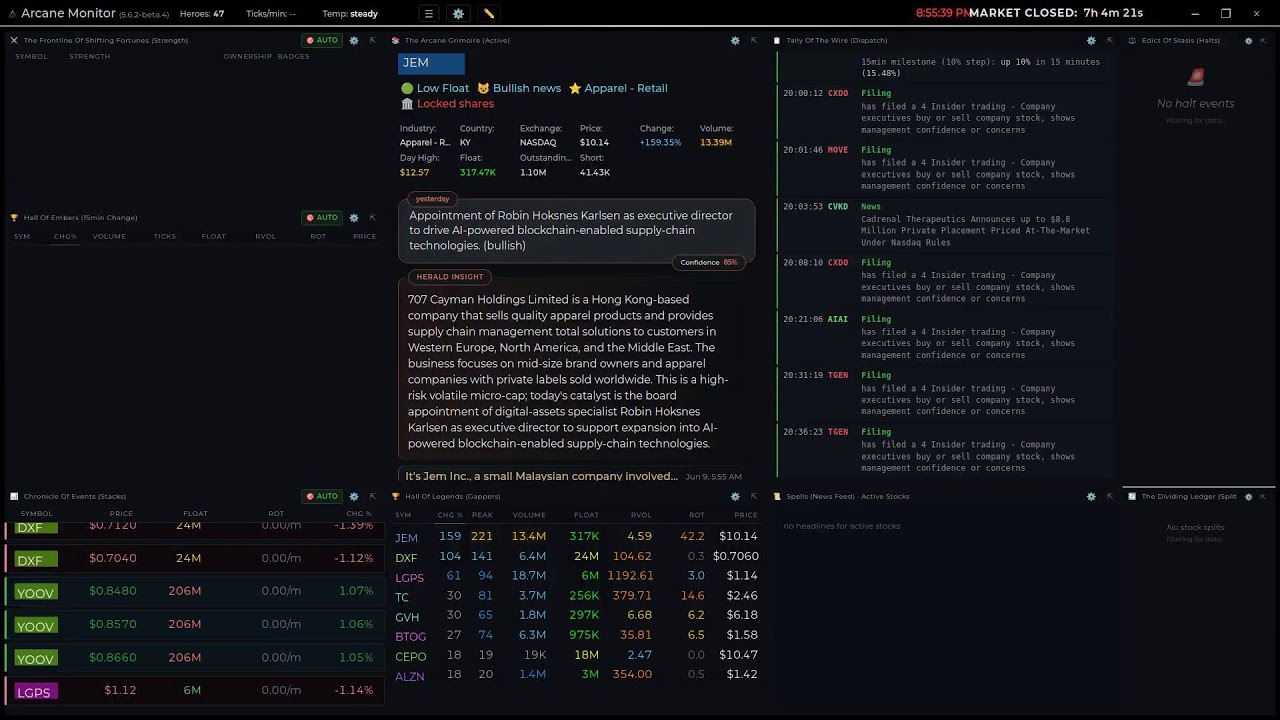Select BTOG row in Hall Of Legends
Image resolution: width=1280 pixels, height=720 pixels.
(576, 635)
